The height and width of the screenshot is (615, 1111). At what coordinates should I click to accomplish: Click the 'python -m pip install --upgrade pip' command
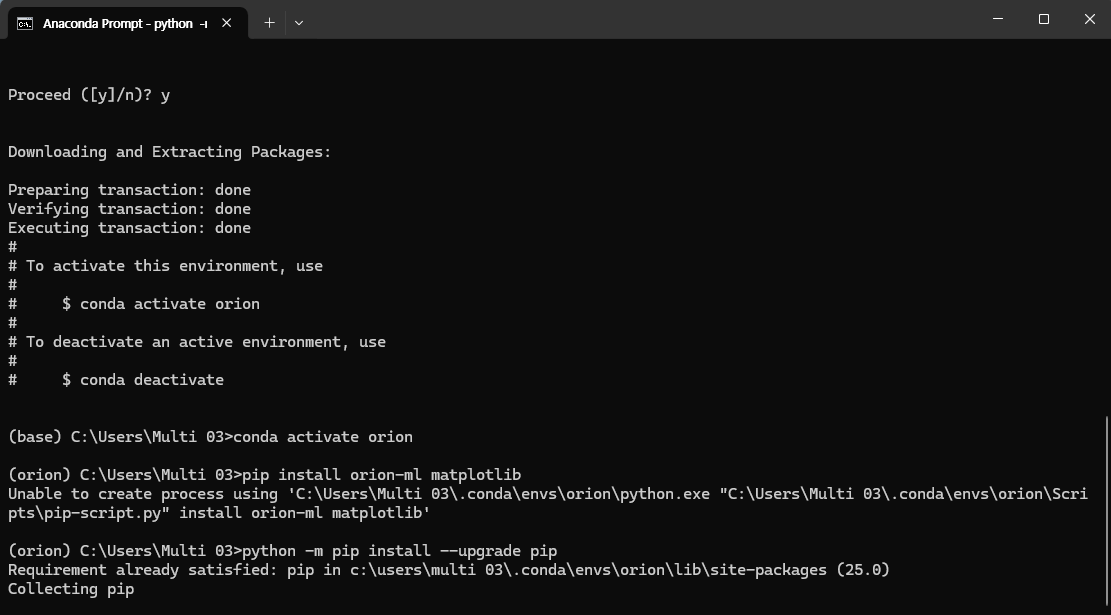tap(400, 551)
